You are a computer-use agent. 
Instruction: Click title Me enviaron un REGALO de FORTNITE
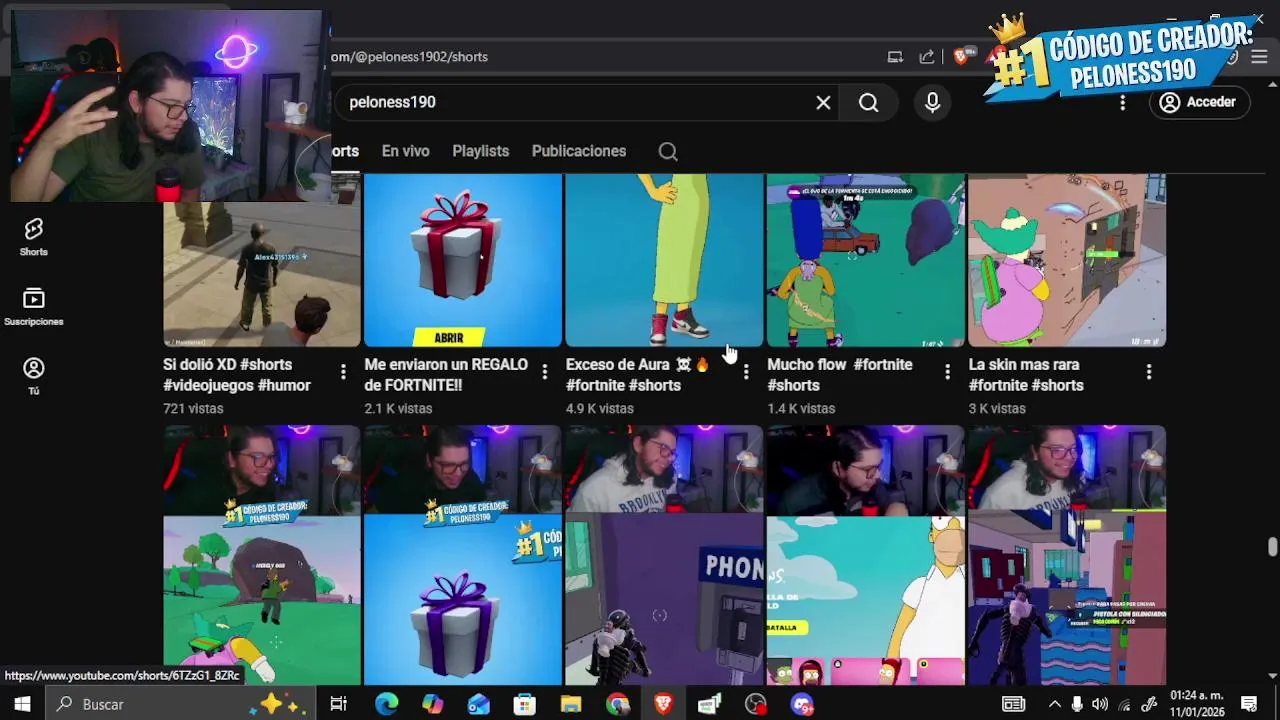(446, 375)
